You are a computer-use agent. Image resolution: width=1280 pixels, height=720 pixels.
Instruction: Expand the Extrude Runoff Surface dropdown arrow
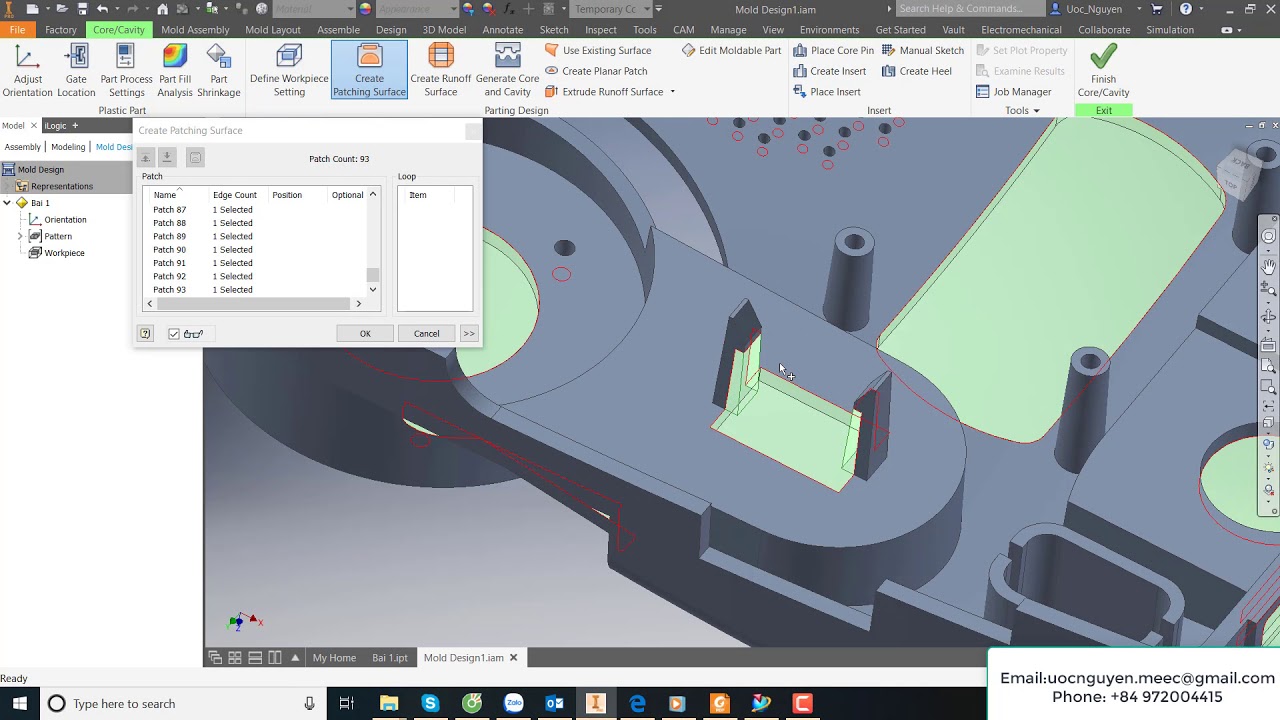tap(672, 92)
